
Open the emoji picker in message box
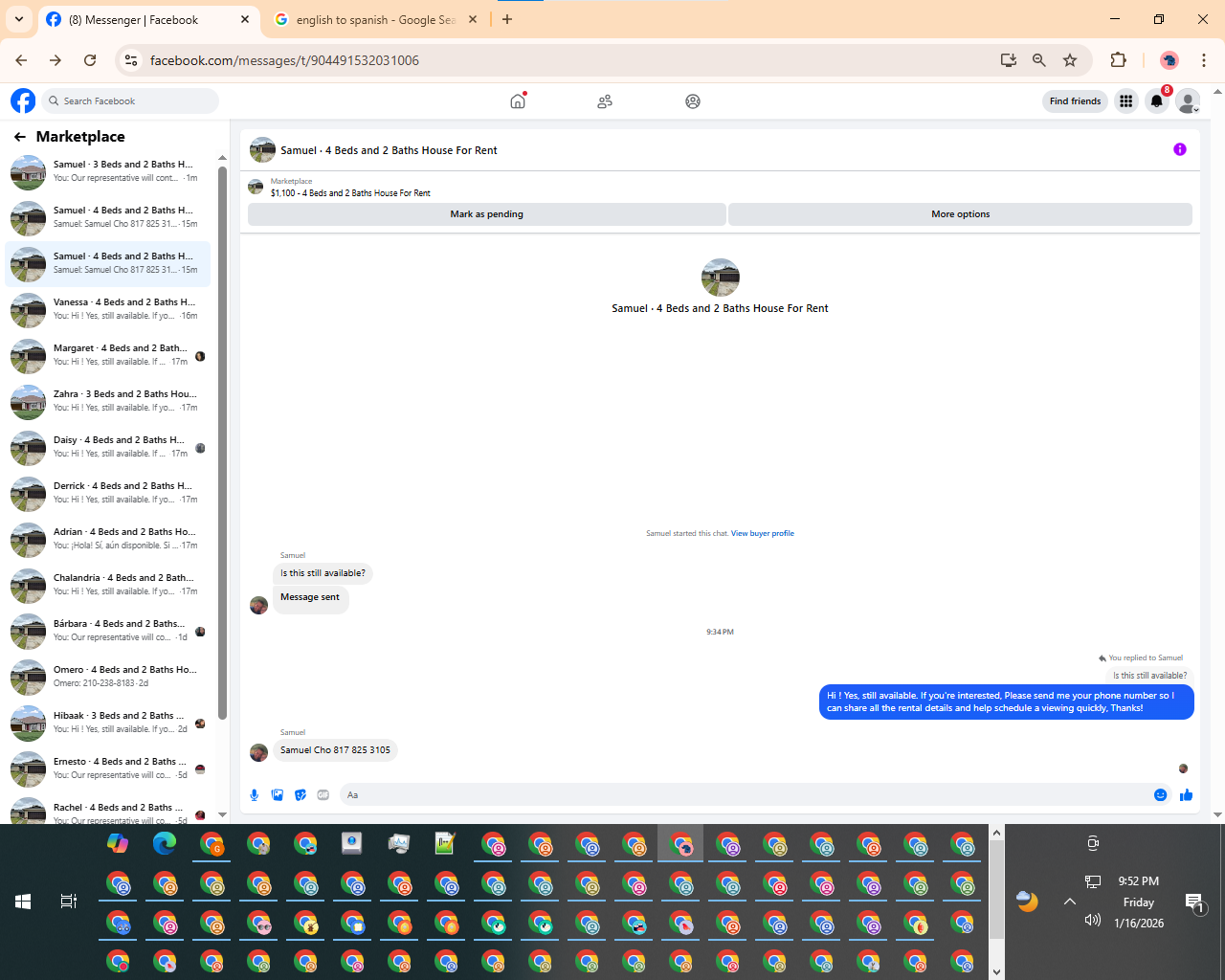[1161, 794]
